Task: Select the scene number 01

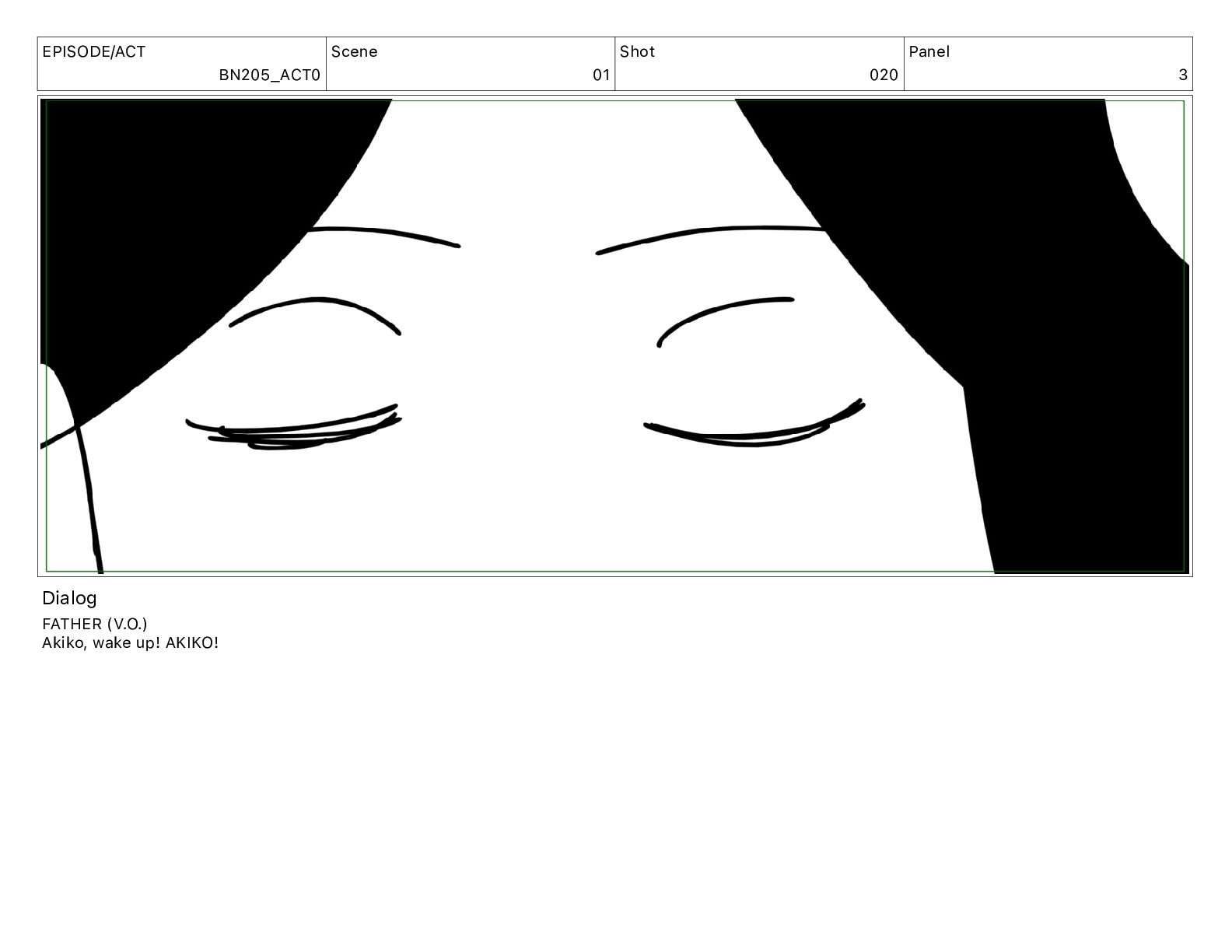Action: [601, 75]
